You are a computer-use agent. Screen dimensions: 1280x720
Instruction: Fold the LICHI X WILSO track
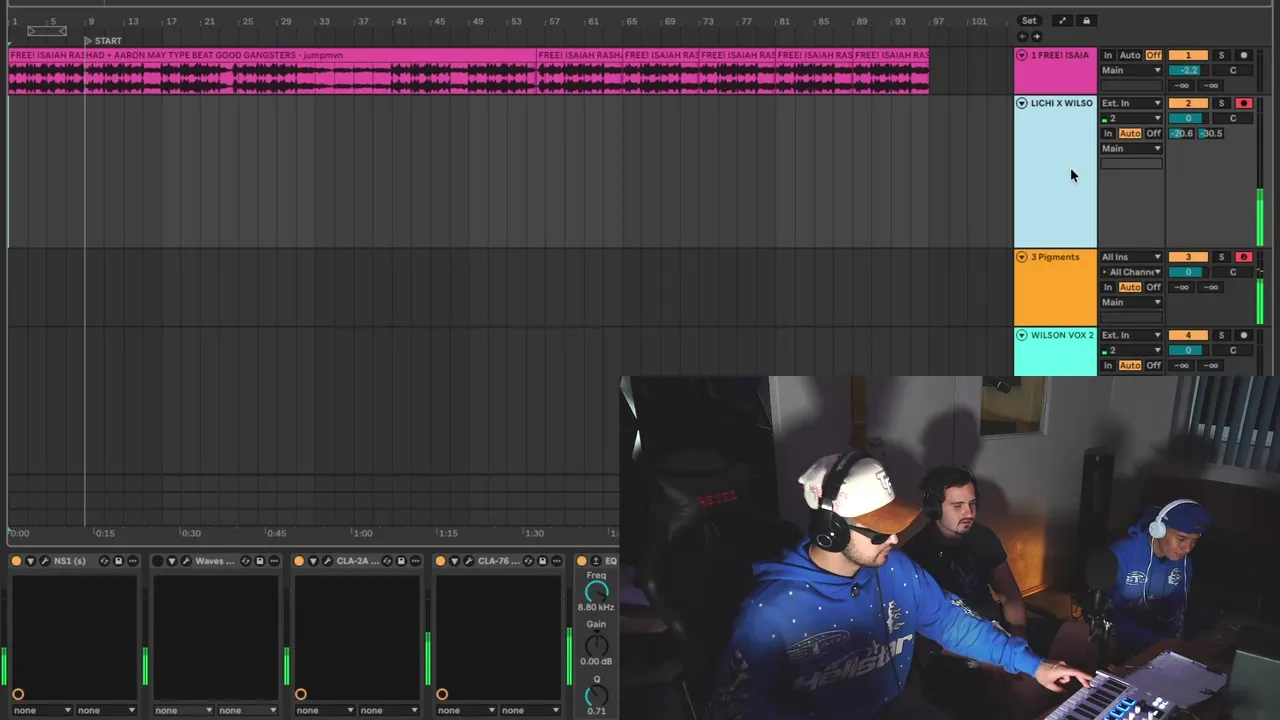pyautogui.click(x=1022, y=103)
